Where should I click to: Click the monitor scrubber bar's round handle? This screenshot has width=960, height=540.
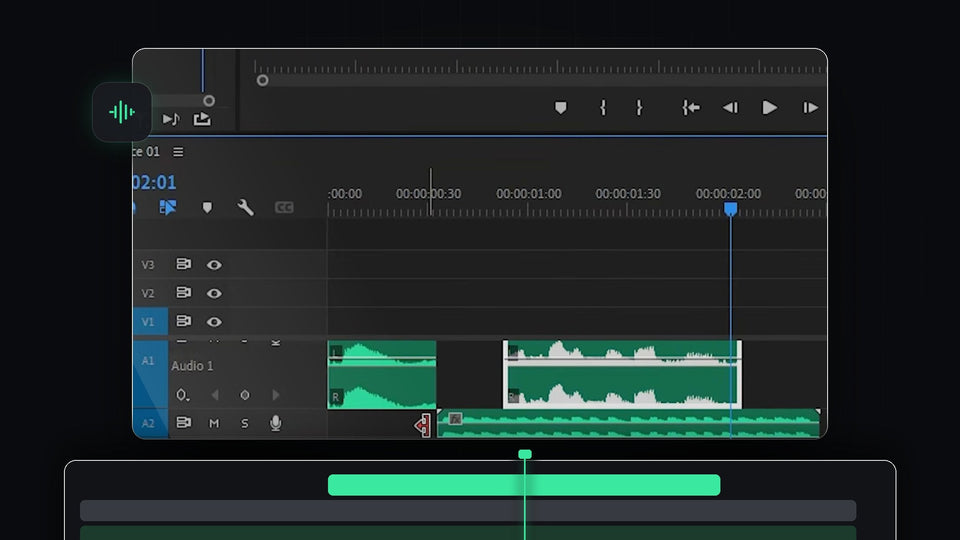(262, 80)
